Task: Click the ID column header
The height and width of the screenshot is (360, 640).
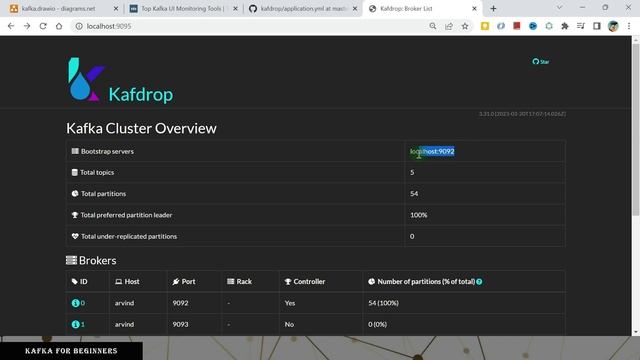Action: tap(80, 282)
